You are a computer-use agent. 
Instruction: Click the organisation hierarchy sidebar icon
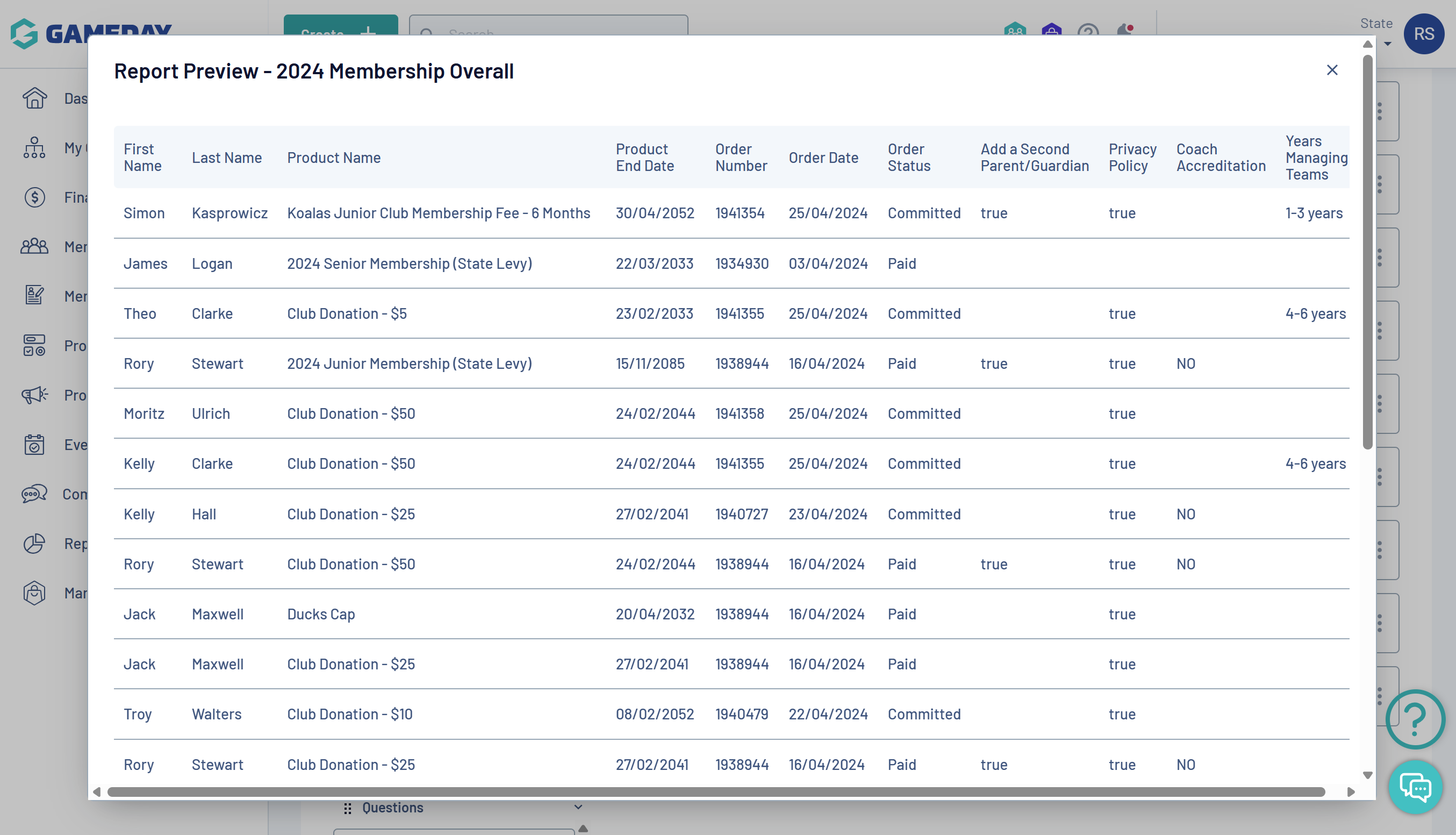coord(34,148)
